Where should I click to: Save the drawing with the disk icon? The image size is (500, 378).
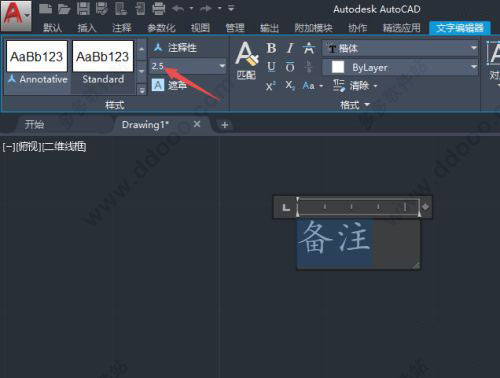83,9
